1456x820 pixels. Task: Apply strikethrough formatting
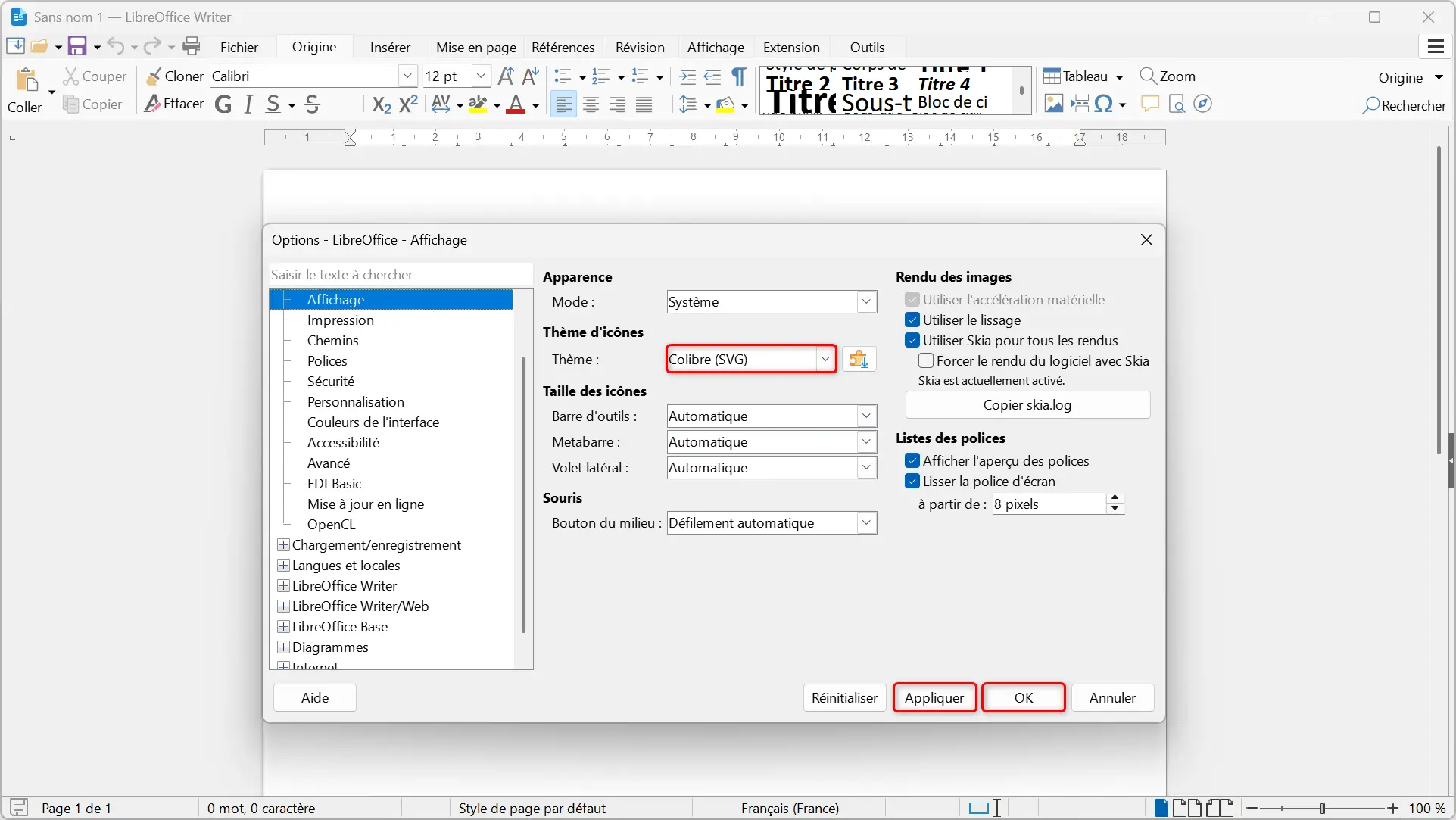pos(312,104)
